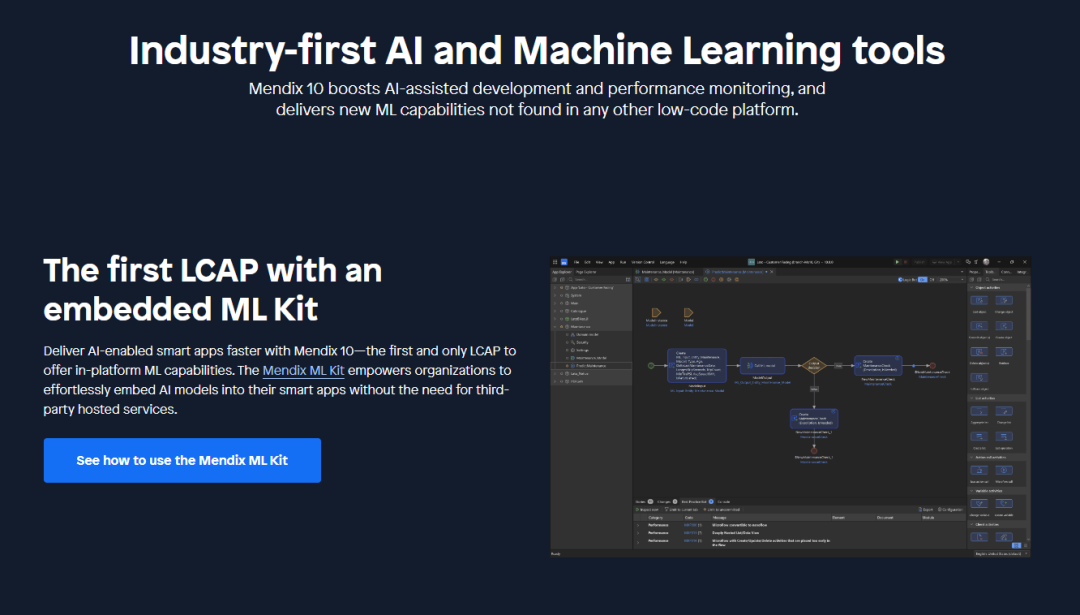Click the green microflow start event
This screenshot has width=1080, height=615.
(650, 365)
